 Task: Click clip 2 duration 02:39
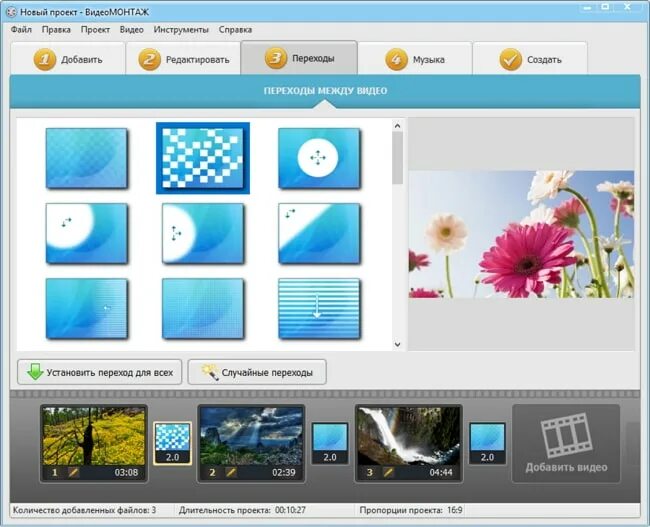[x=284, y=472]
